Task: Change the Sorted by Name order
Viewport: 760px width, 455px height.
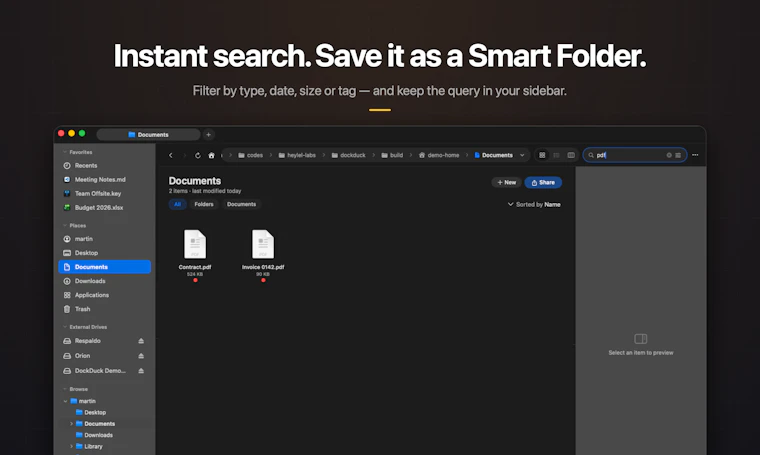Action: (x=534, y=204)
